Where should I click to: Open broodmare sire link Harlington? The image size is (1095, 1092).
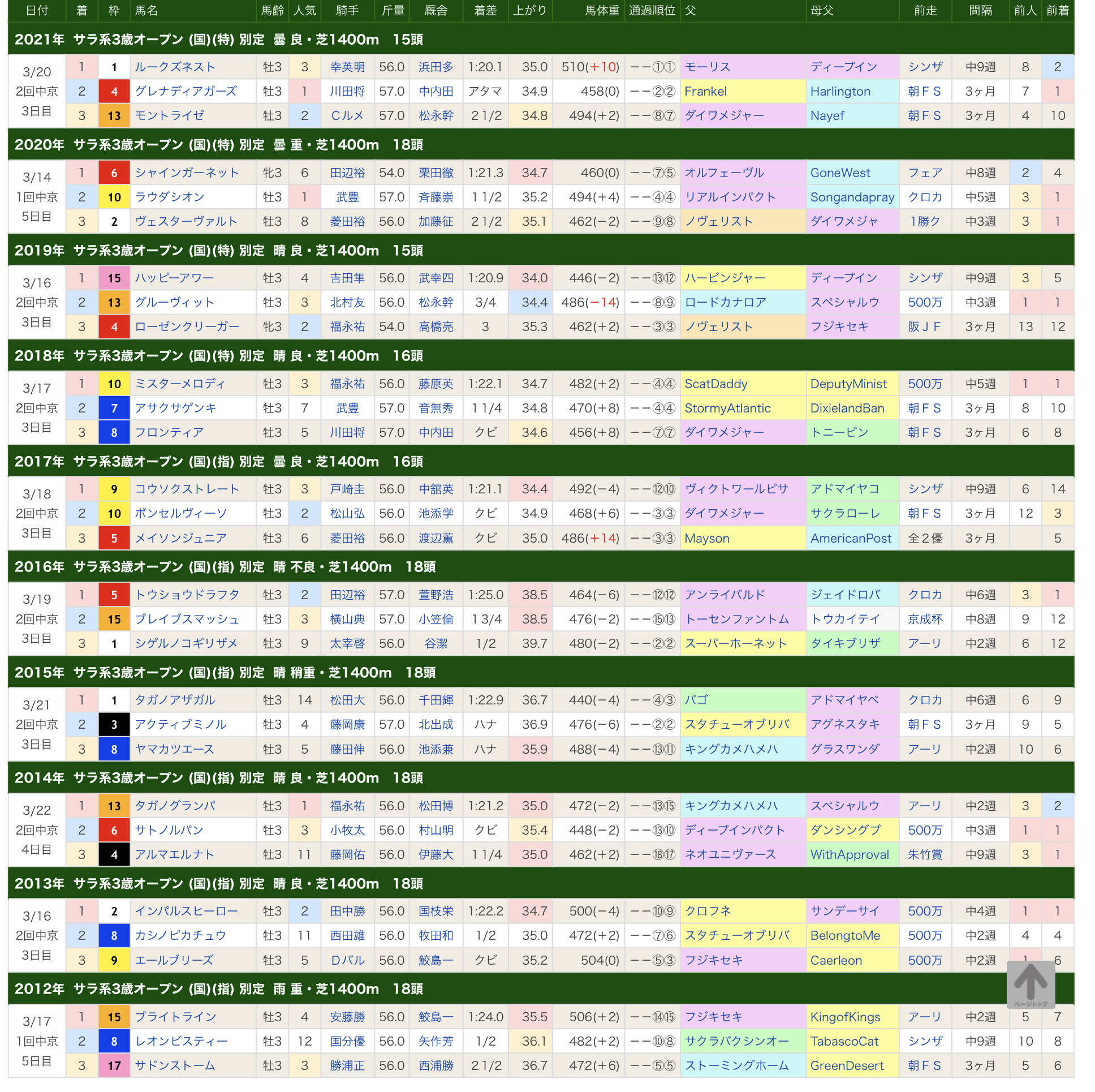click(840, 91)
